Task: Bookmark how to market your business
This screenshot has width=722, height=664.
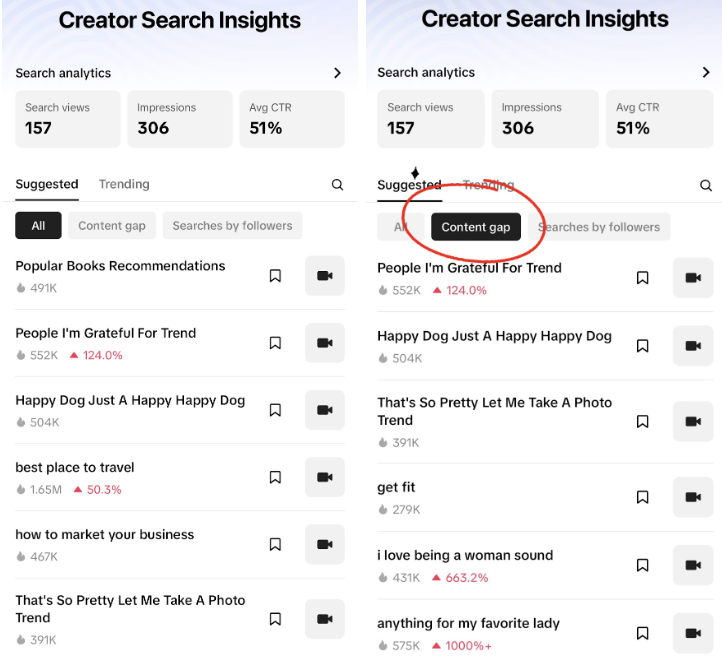Action: [x=275, y=544]
